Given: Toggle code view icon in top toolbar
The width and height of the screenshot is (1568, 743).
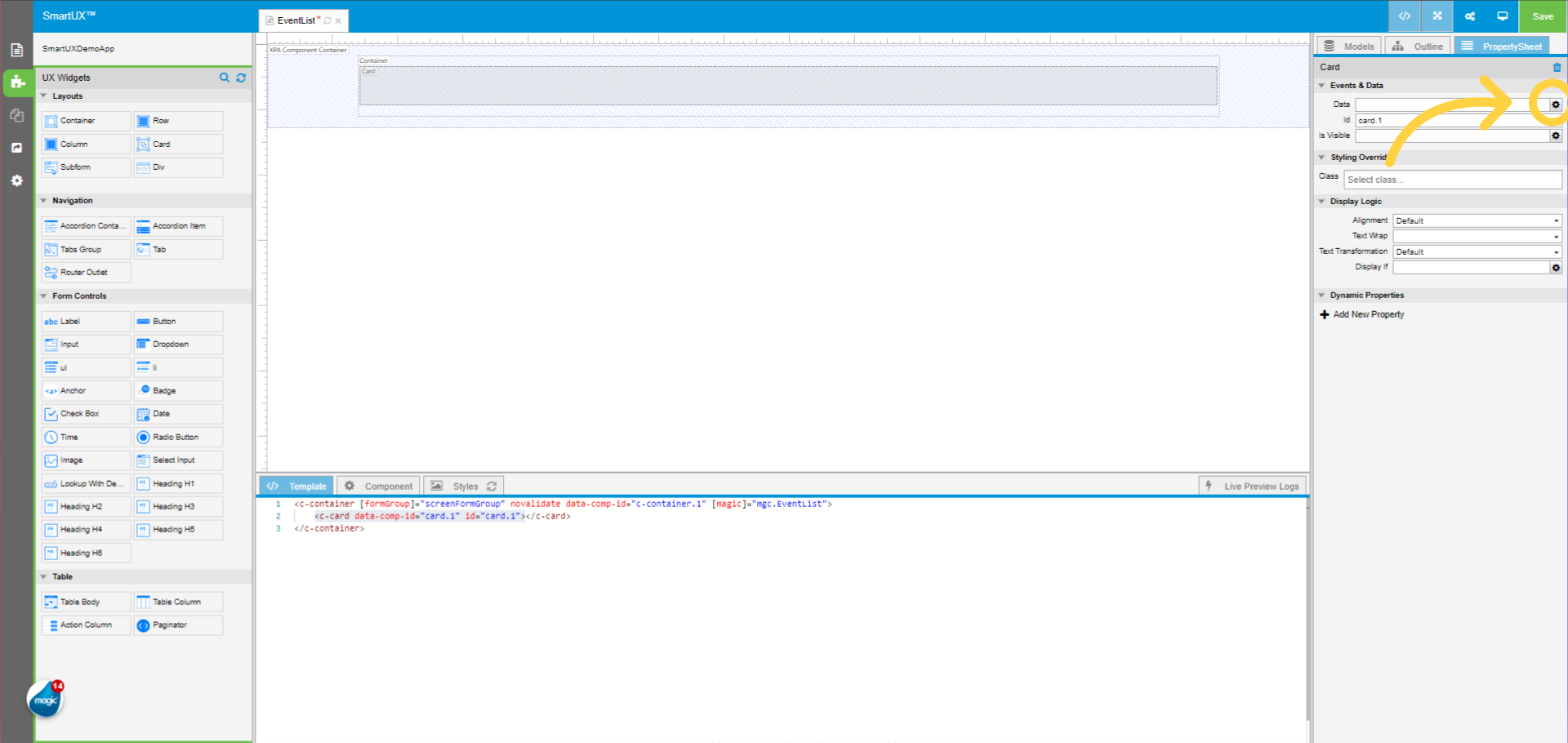Looking at the screenshot, I should 1405,16.
